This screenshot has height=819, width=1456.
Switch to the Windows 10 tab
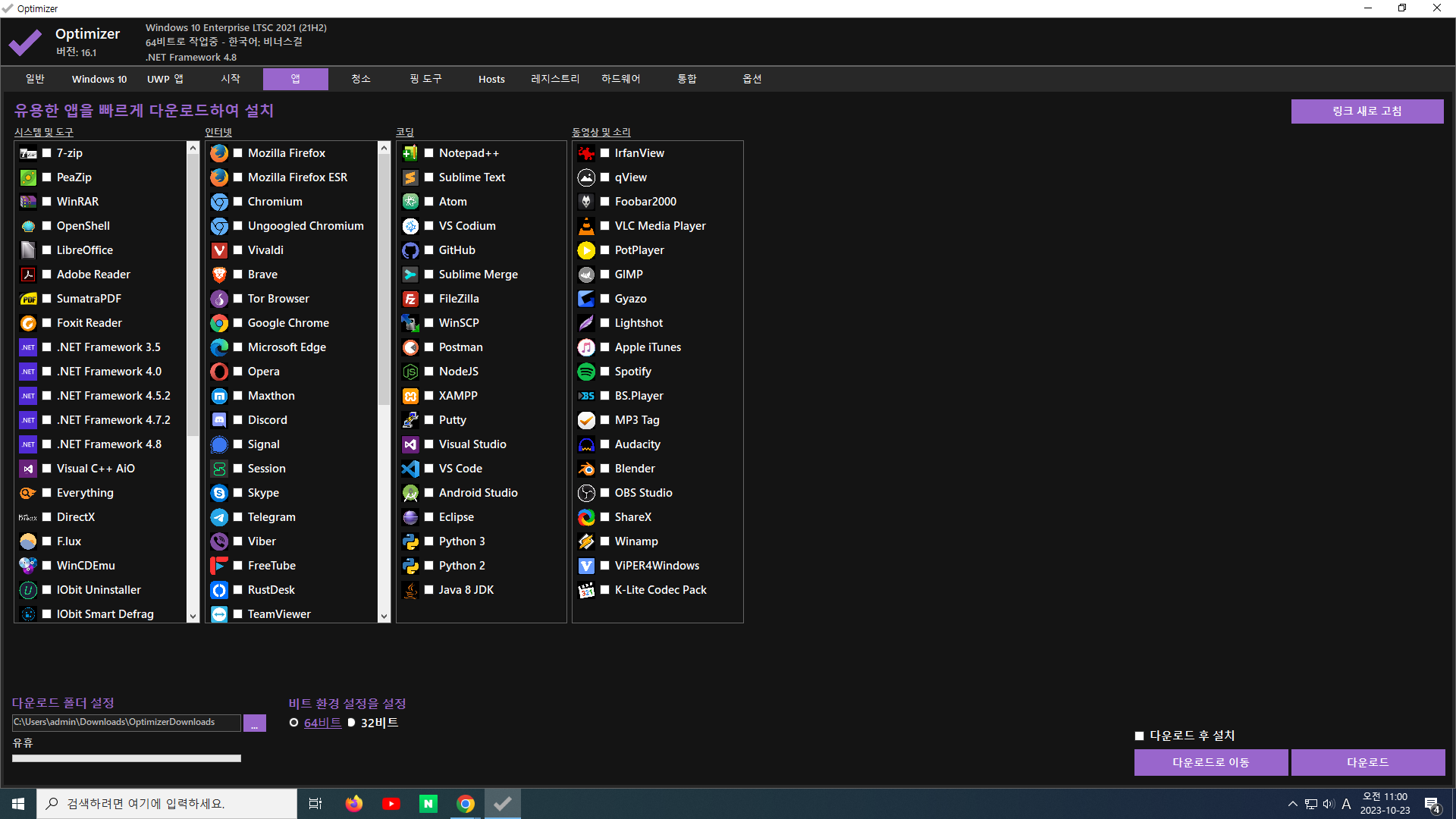coord(99,79)
